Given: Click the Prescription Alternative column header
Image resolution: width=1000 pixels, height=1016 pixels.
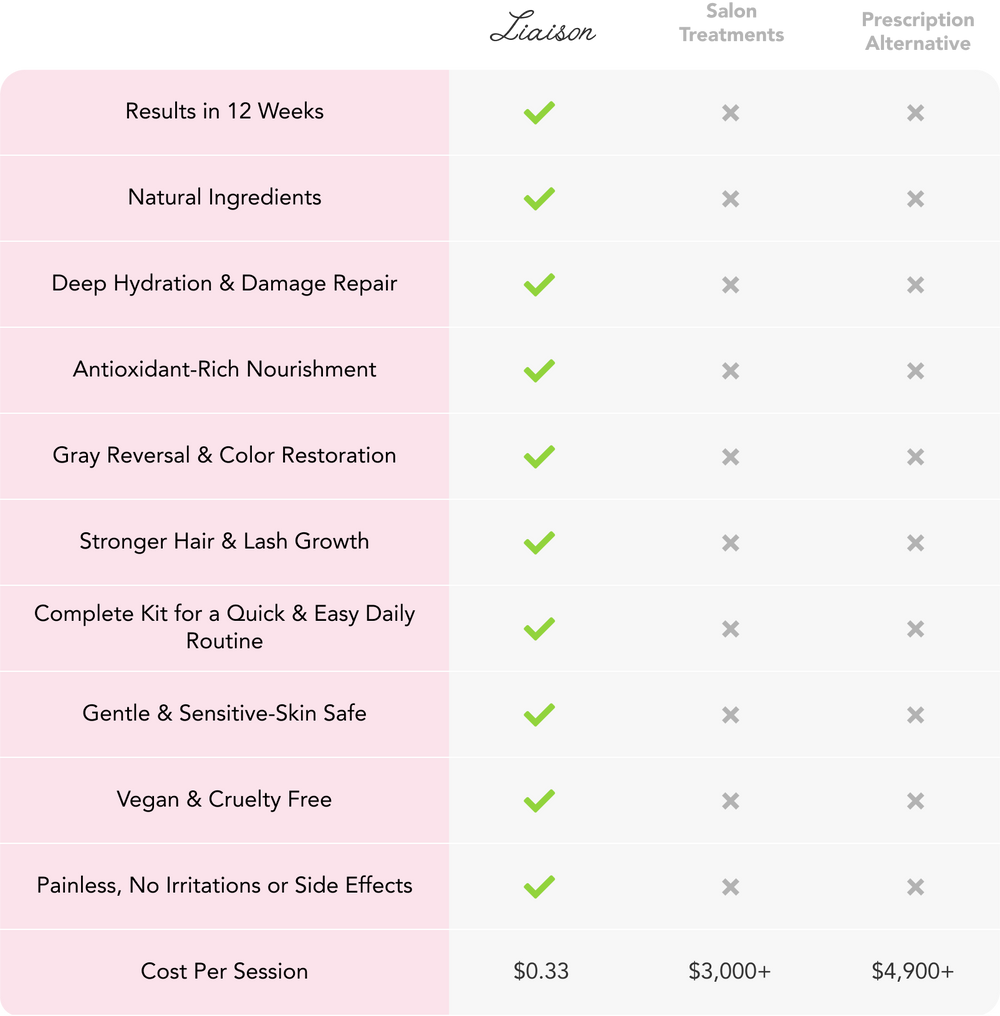Looking at the screenshot, I should coord(916,32).
